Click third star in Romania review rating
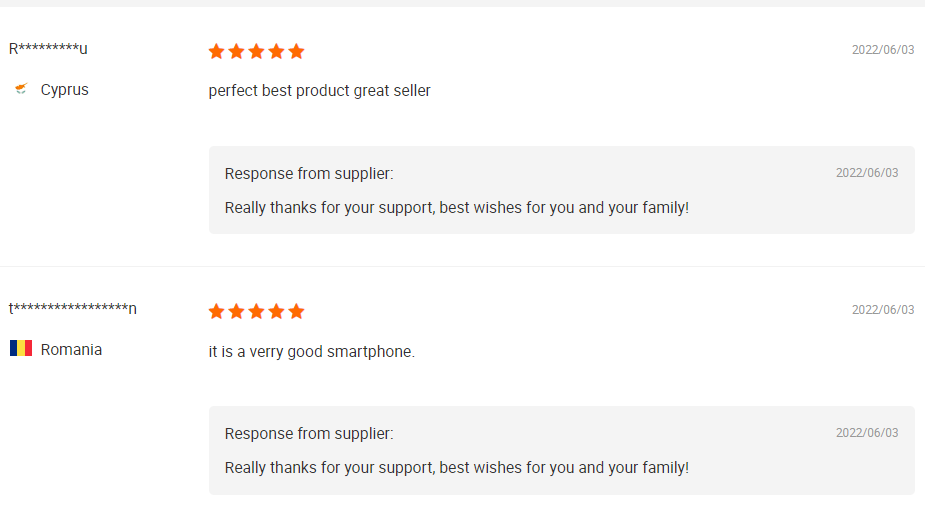 (x=256, y=311)
